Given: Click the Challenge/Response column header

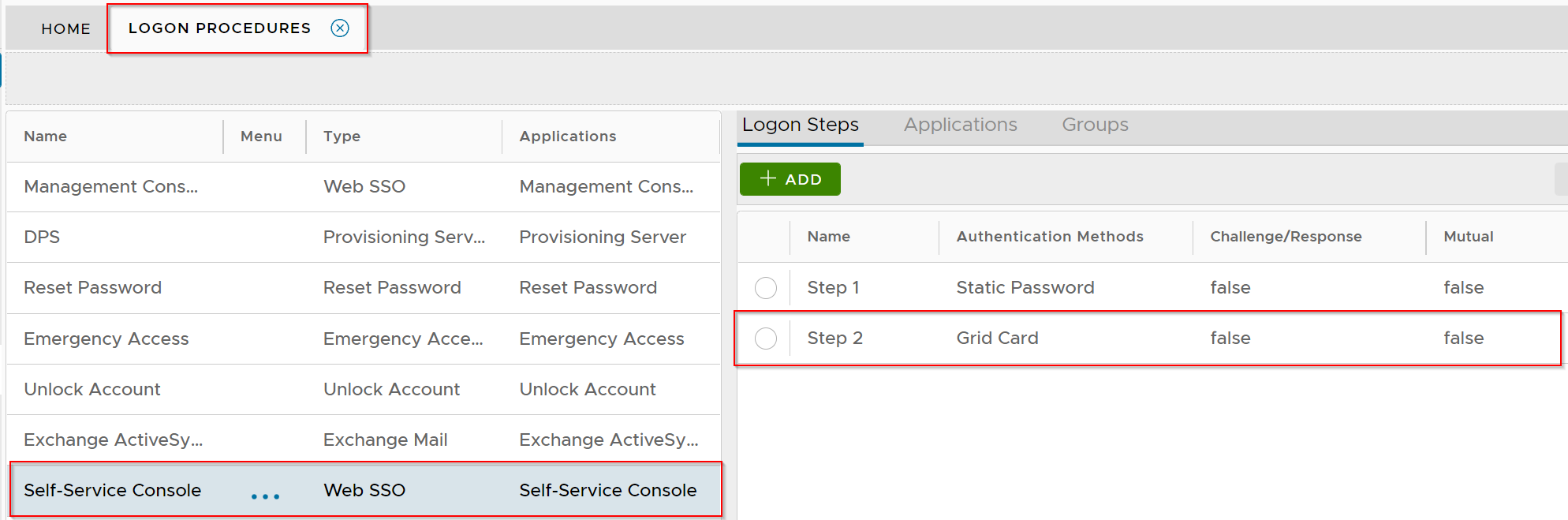Looking at the screenshot, I should [x=1285, y=237].
